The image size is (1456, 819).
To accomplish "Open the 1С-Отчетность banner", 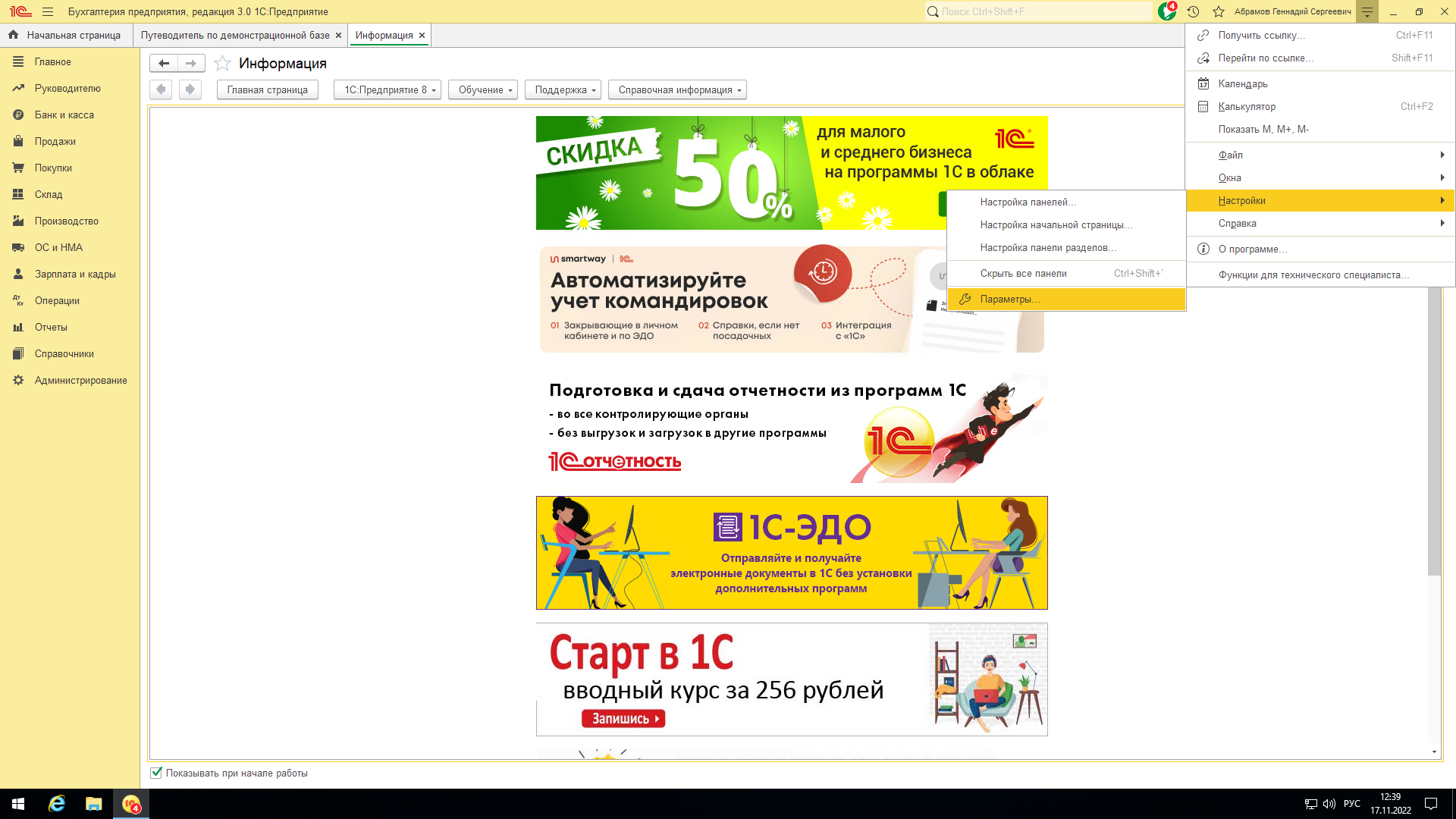I will click(792, 428).
